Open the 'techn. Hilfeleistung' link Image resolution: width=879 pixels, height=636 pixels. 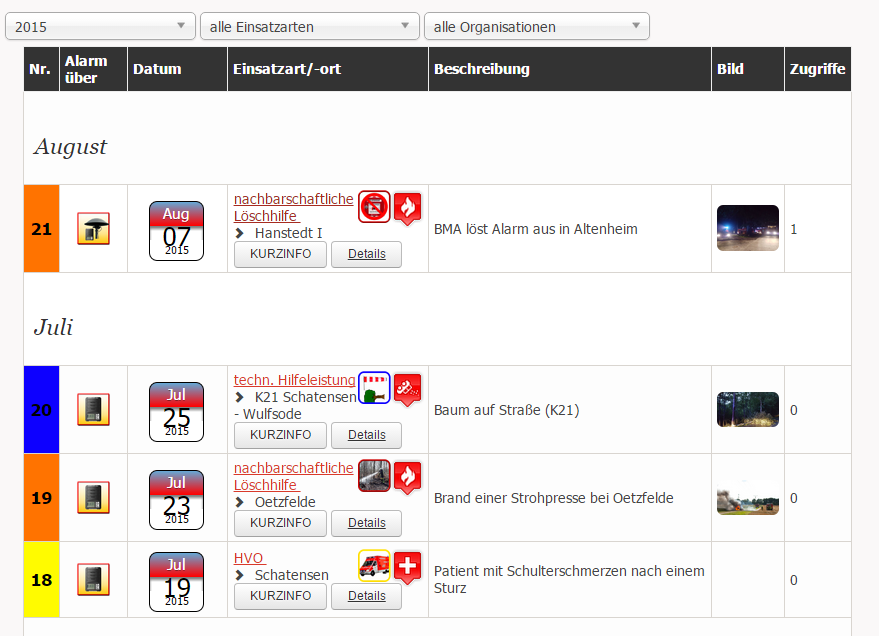click(x=294, y=380)
